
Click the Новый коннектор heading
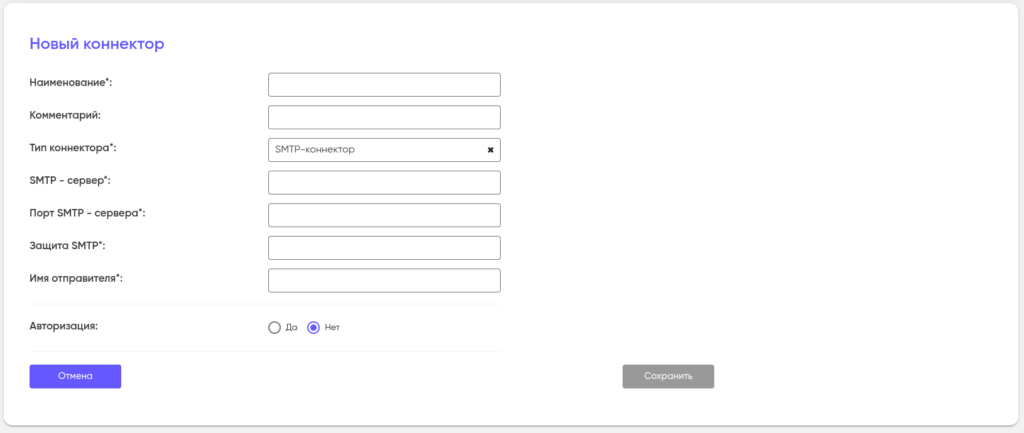[97, 44]
